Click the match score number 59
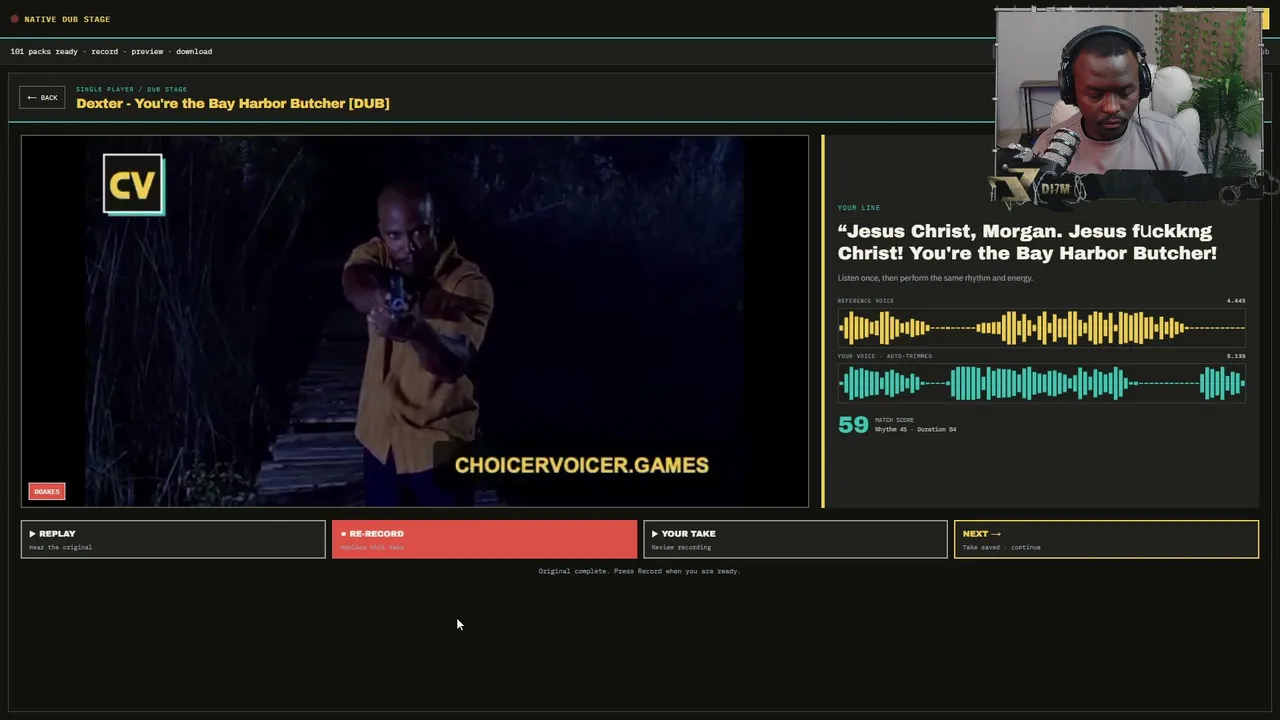 [853, 425]
